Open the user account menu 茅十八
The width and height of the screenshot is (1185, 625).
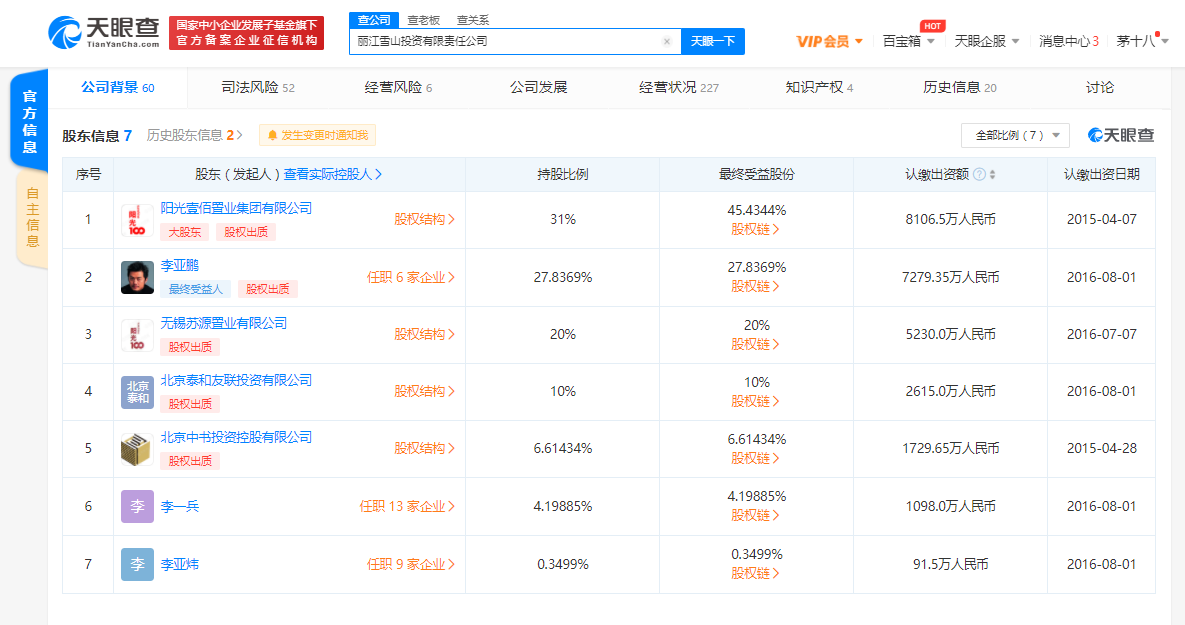(1142, 42)
